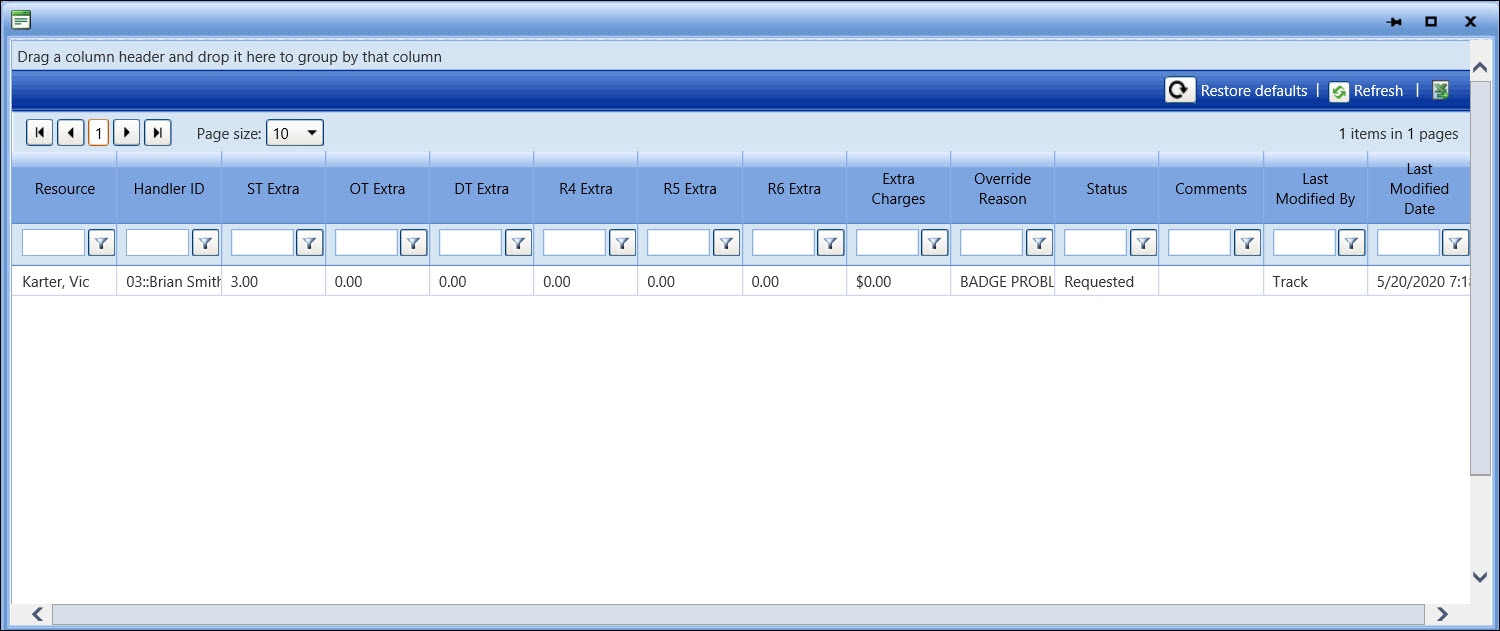Open filter menu for ST Extra column
The width and height of the screenshot is (1500, 631).
click(x=310, y=242)
